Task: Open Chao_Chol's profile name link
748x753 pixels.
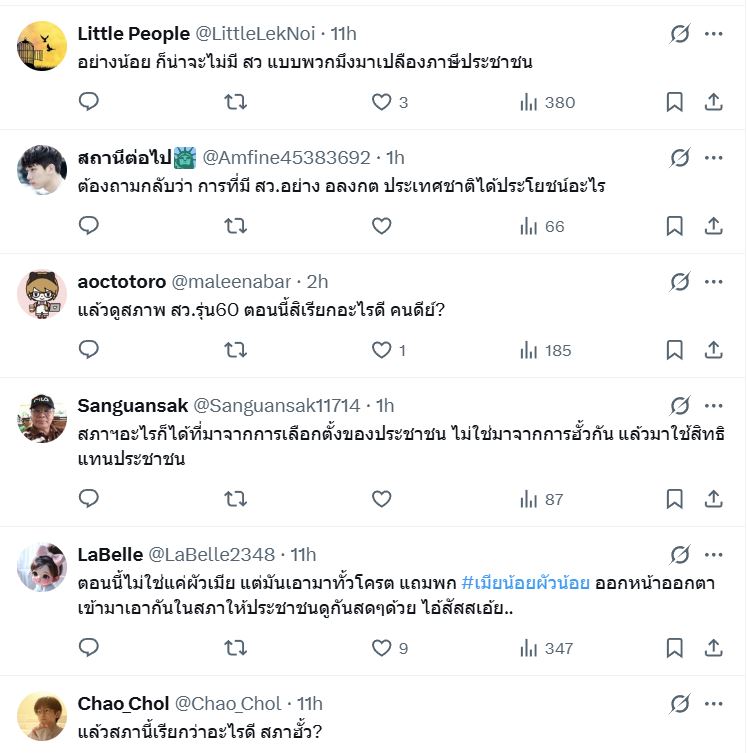Action: point(123,704)
